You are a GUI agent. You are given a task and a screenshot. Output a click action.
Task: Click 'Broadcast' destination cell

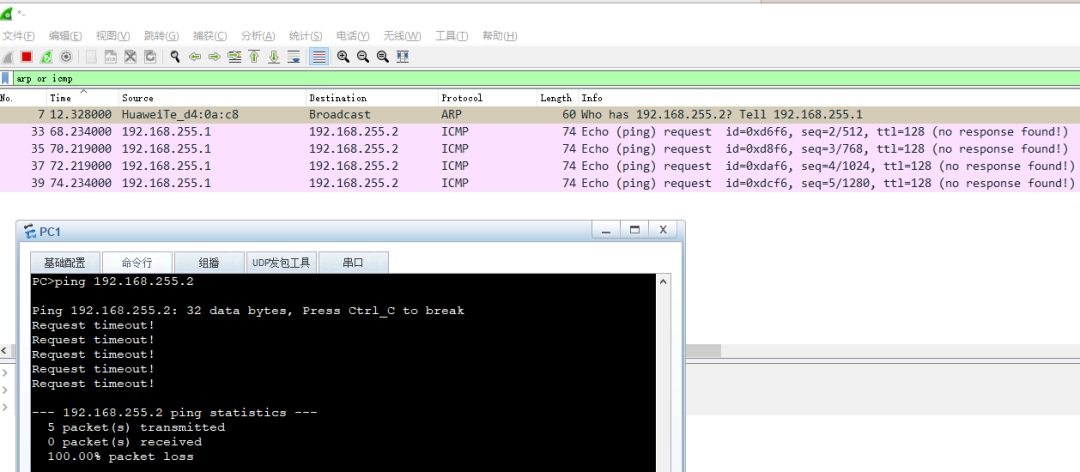[x=340, y=115]
